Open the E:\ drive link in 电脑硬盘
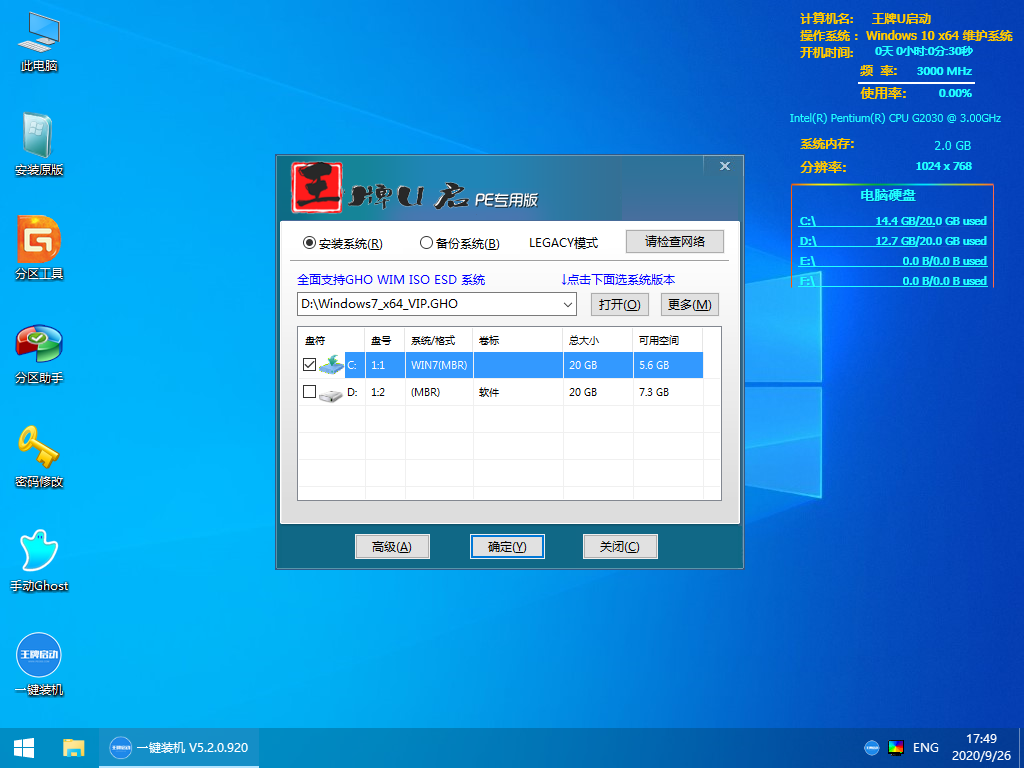The image size is (1024, 768). click(x=893, y=261)
